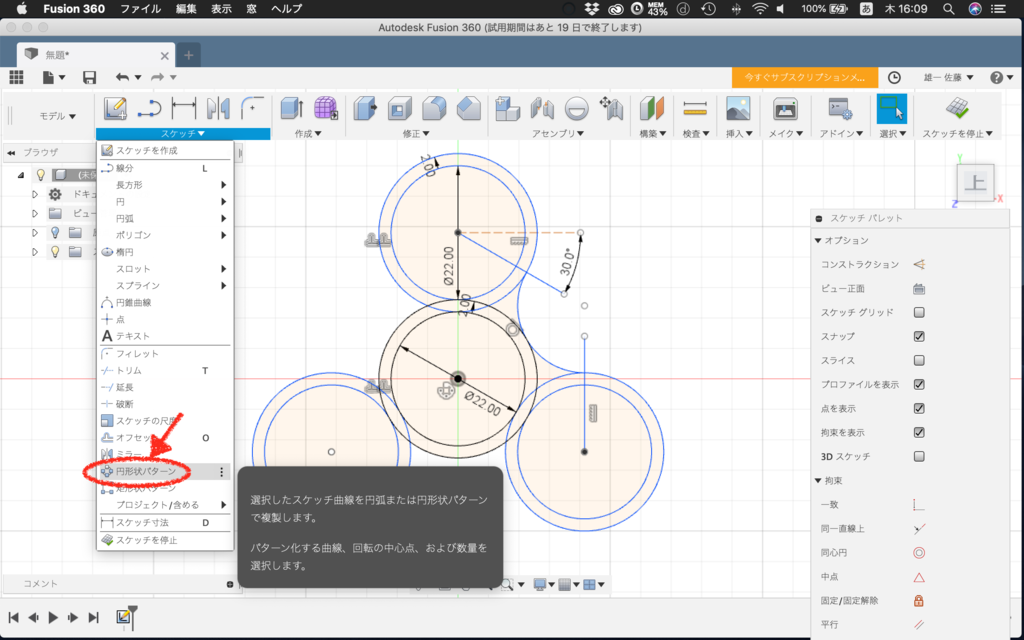The height and width of the screenshot is (640, 1024).
Task: Choose the Midpoint triangle constraint icon
Action: 919,577
